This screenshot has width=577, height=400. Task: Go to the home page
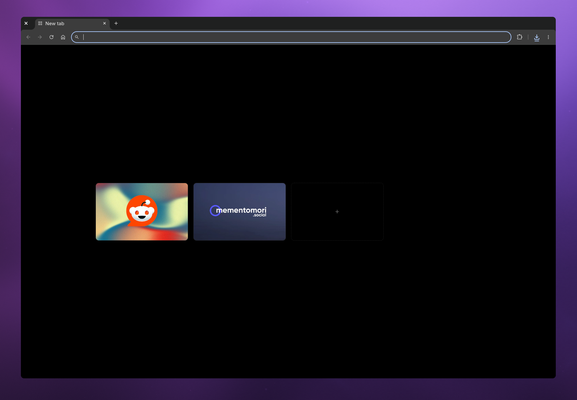(63, 37)
